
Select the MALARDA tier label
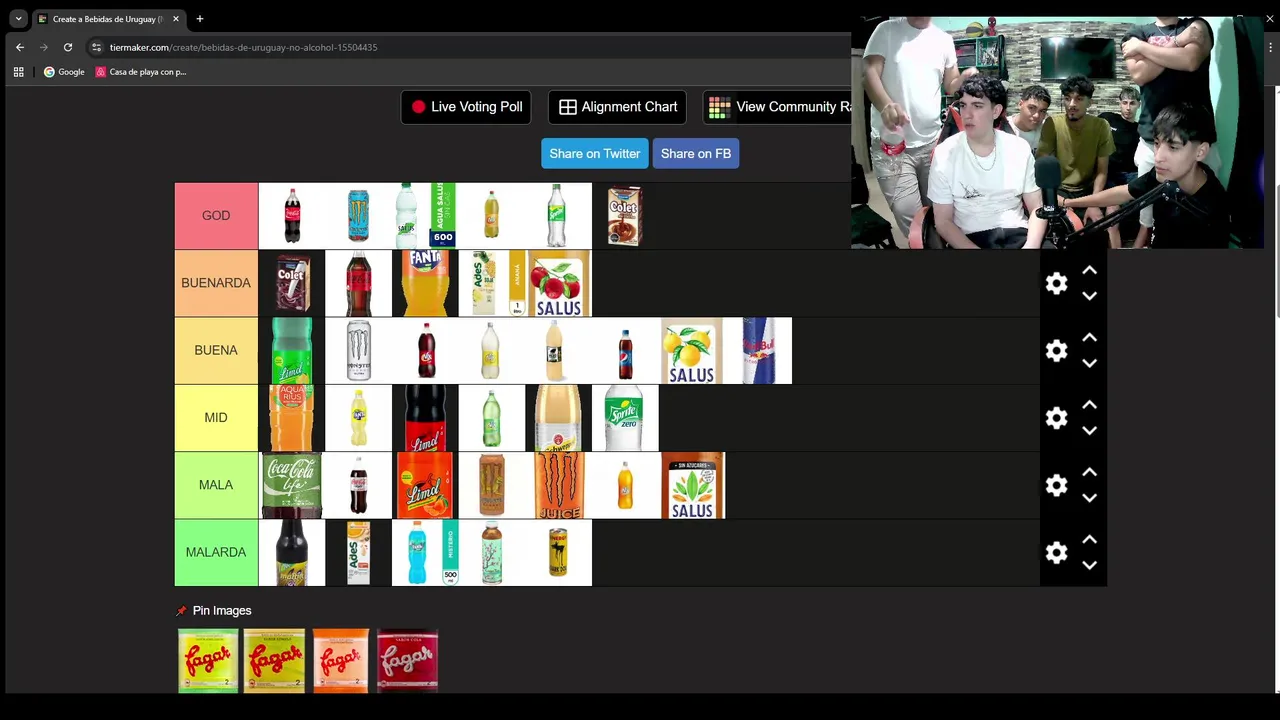pyautogui.click(x=216, y=552)
